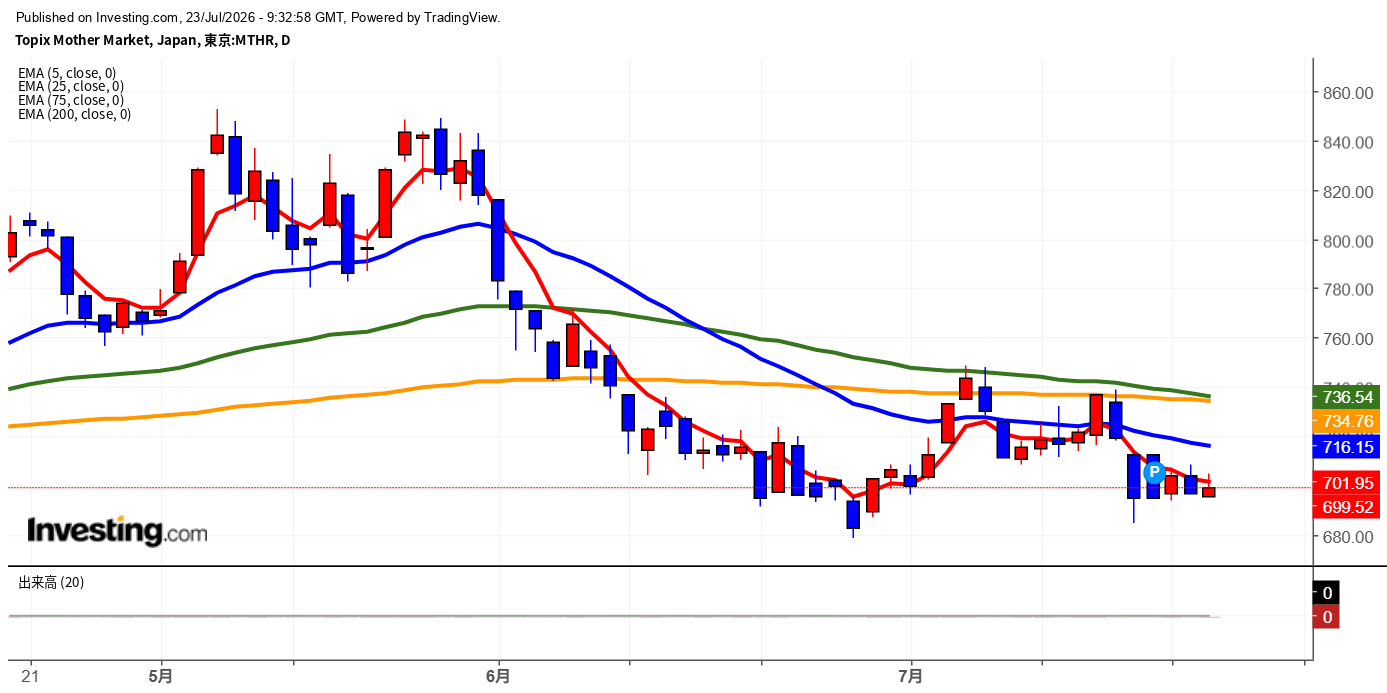The image size is (1387, 693).
Task: Select the EMA (5, close, 0) legend
Action: pos(67,73)
